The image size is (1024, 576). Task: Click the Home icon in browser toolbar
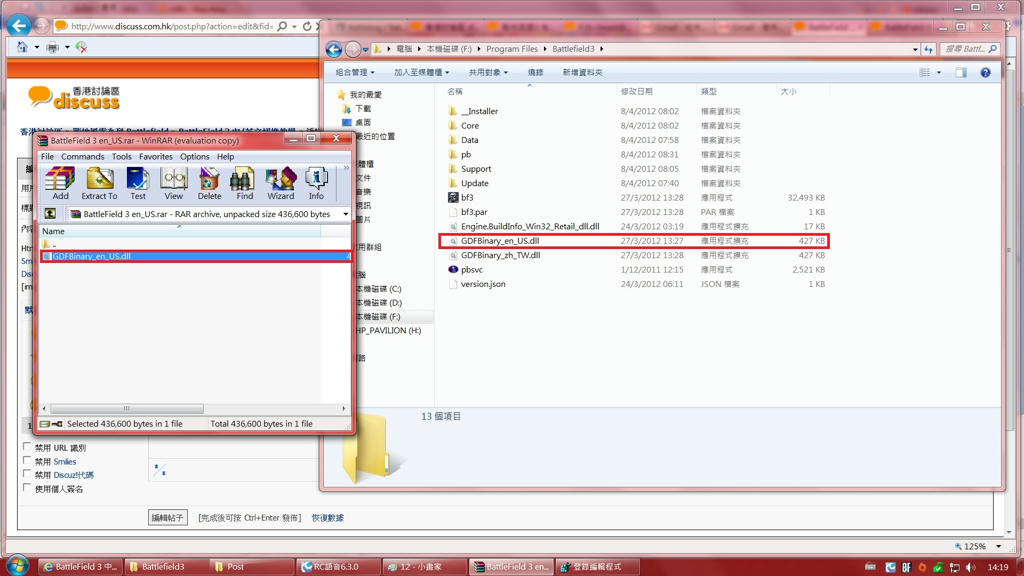tap(22, 47)
